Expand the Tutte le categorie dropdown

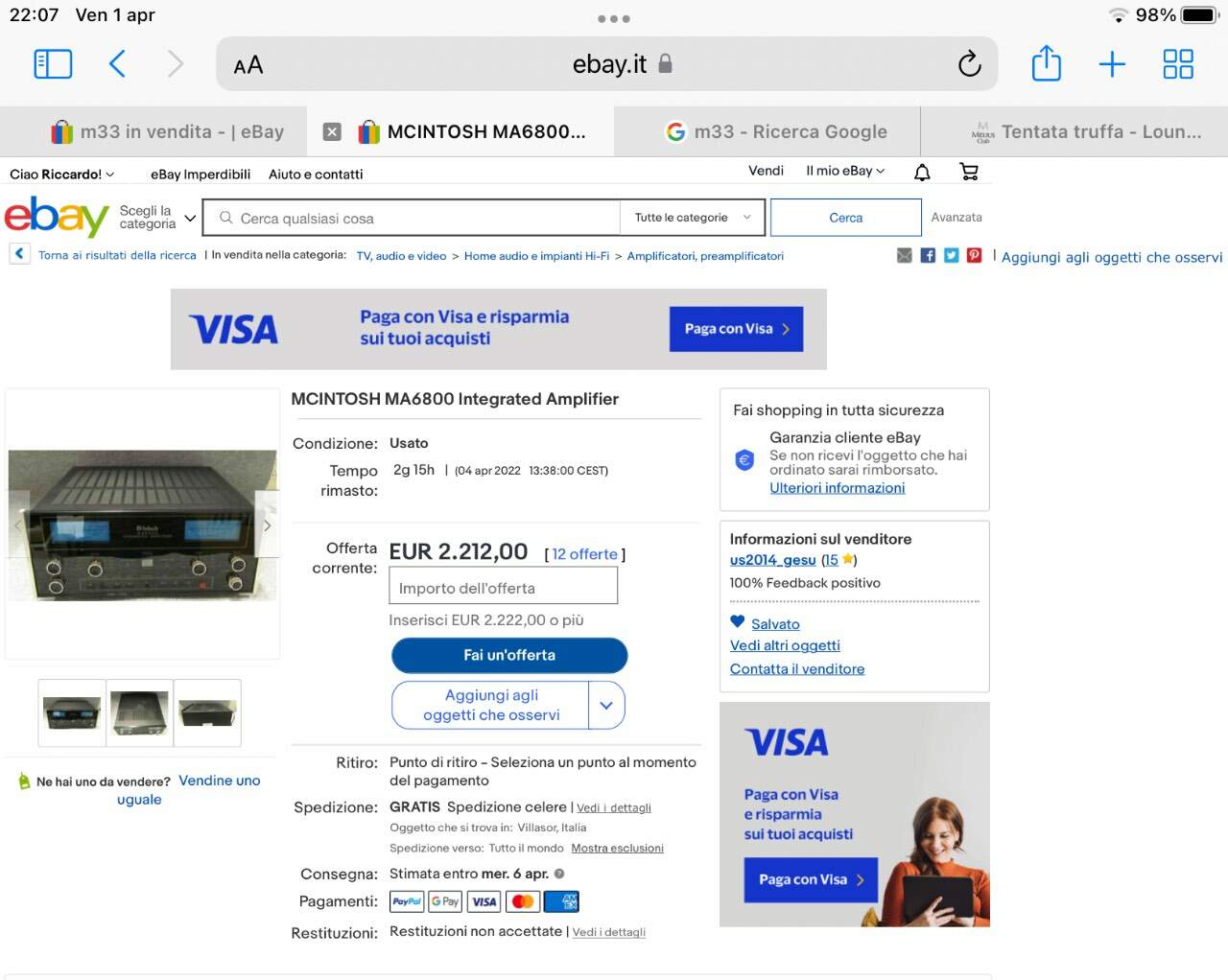pyautogui.click(x=693, y=218)
